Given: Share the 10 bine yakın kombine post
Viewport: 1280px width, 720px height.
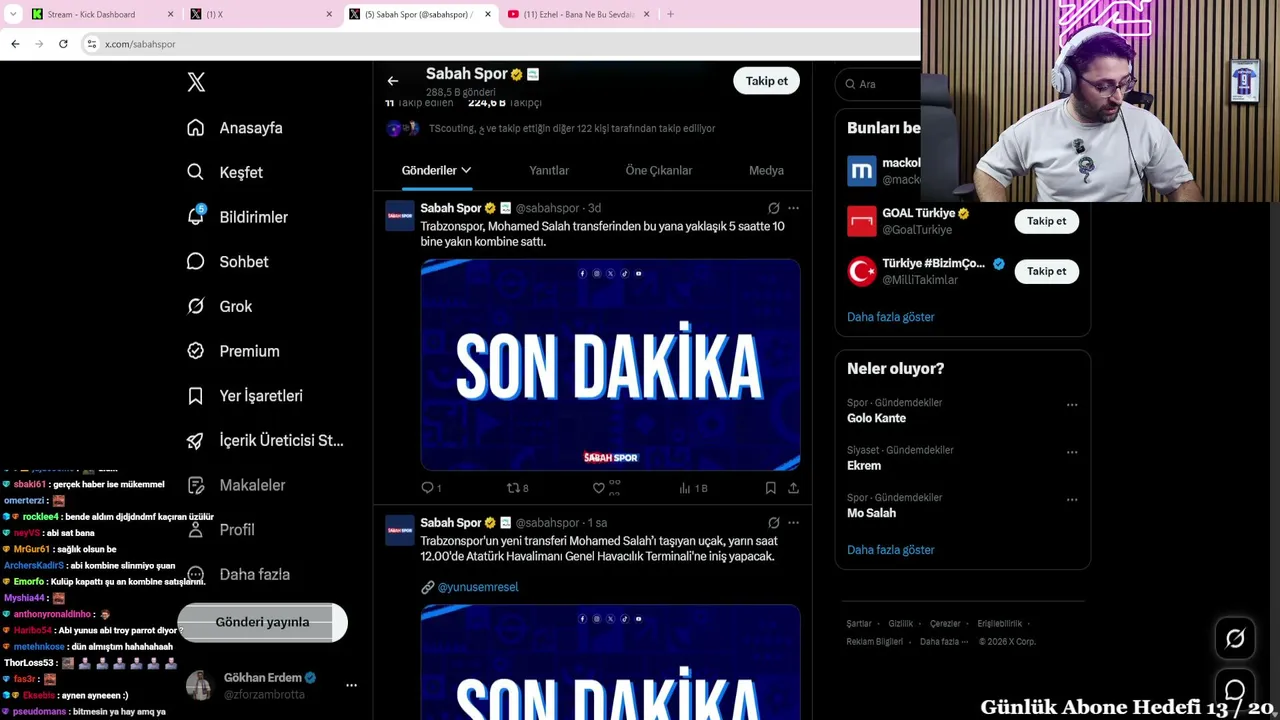Looking at the screenshot, I should click(793, 488).
